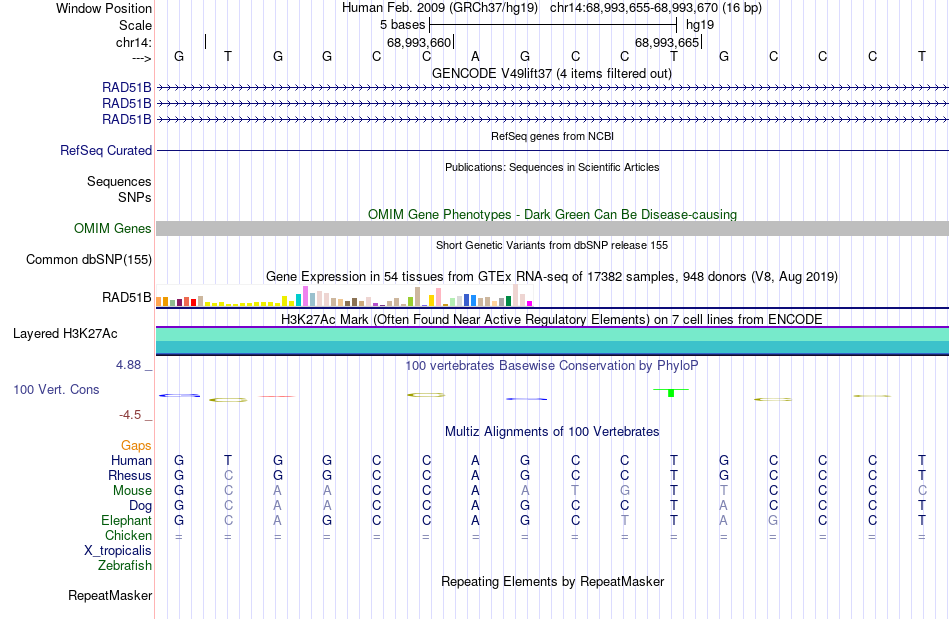The width and height of the screenshot is (950, 619).
Task: Click the RefSeq Curated gene line
Action: [552, 150]
